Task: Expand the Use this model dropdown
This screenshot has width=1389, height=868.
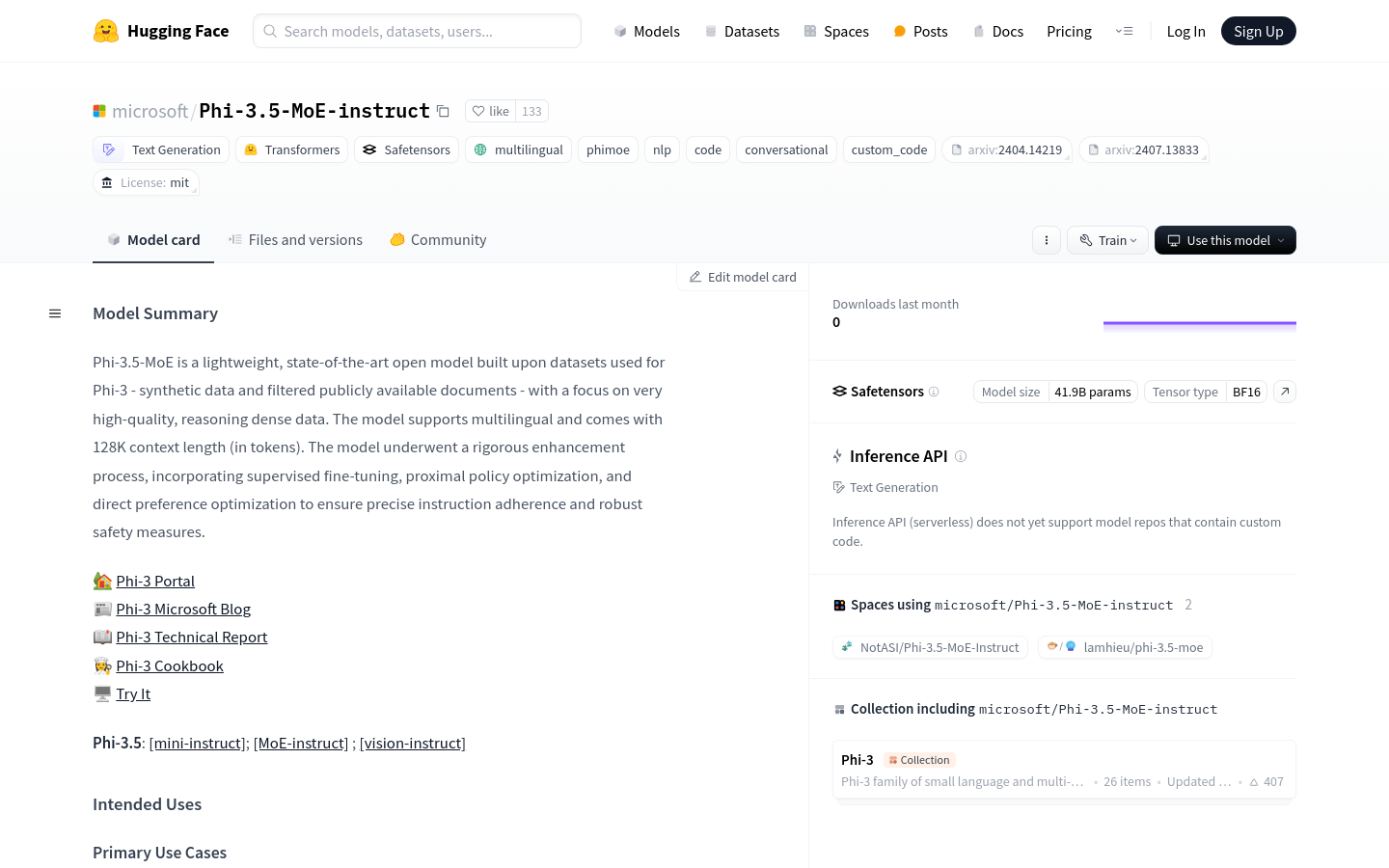Action: [1225, 240]
